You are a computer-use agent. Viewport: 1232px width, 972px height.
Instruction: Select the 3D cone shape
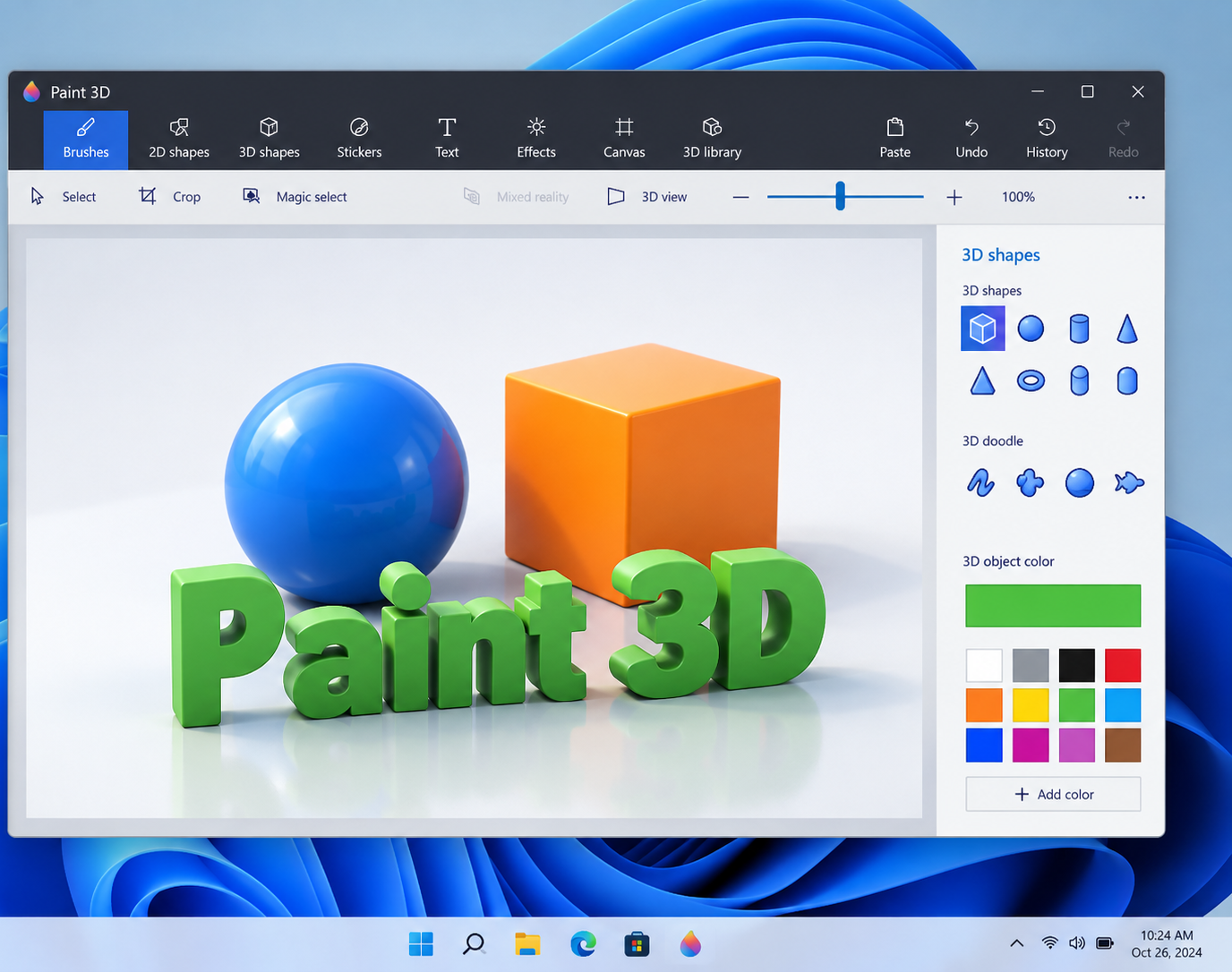point(1127,328)
